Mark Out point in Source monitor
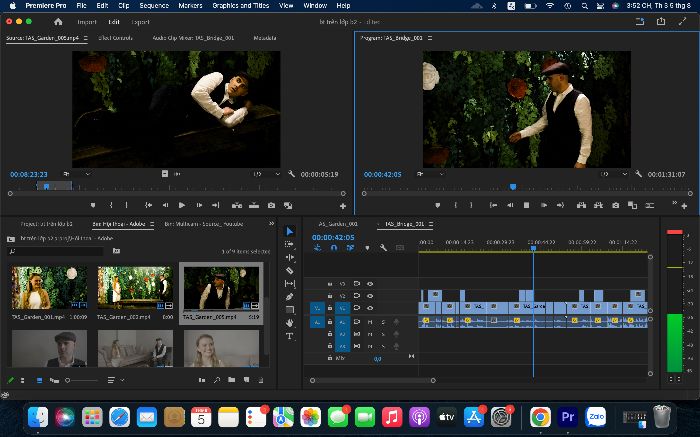The height and width of the screenshot is (437, 700). pos(127,205)
